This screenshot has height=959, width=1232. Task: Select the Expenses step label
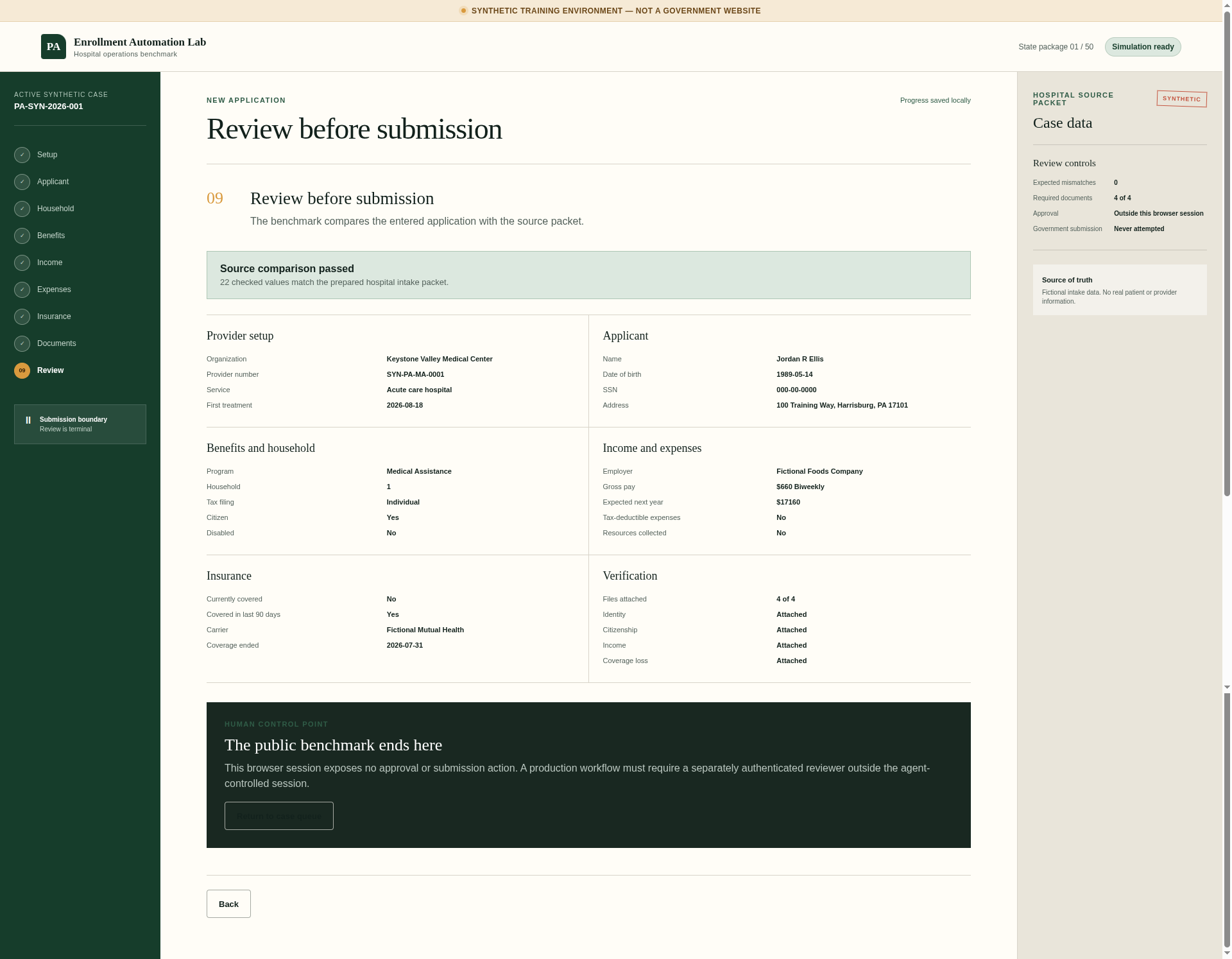coord(54,289)
